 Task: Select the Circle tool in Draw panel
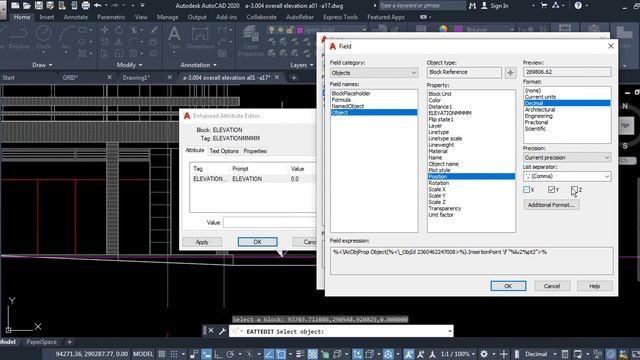click(x=43, y=38)
